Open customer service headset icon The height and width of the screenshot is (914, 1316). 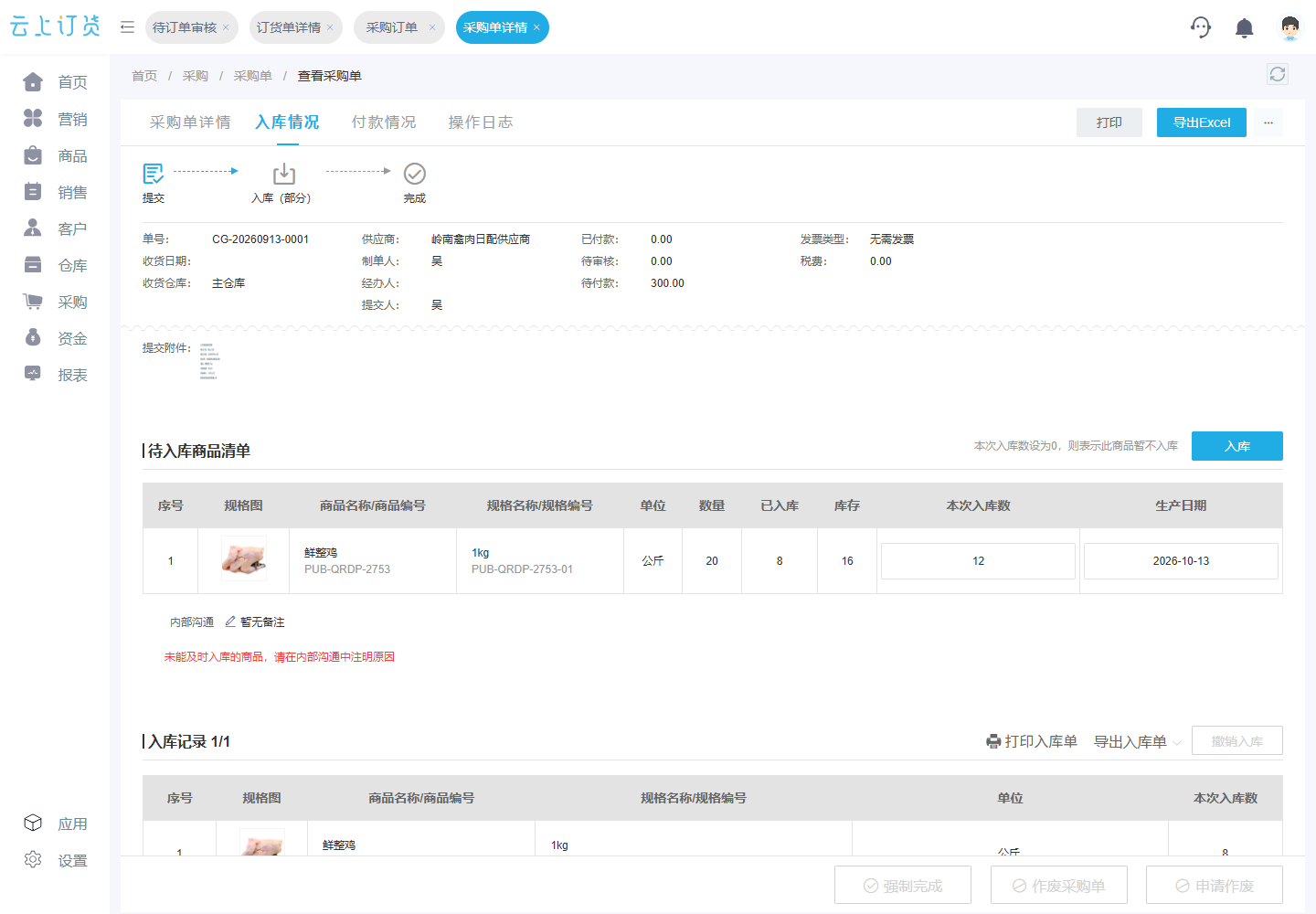pyautogui.click(x=1201, y=27)
